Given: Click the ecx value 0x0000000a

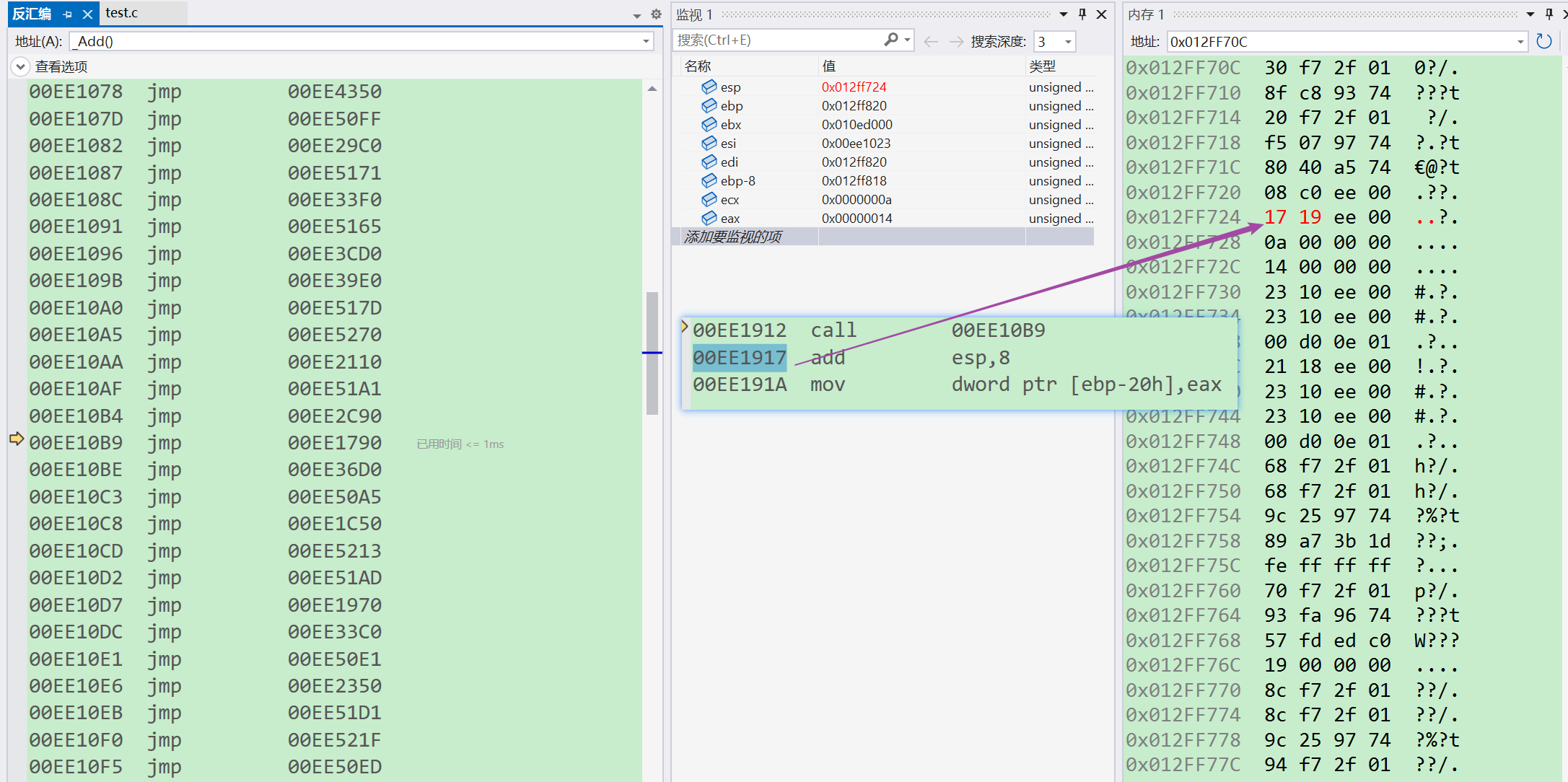Looking at the screenshot, I should tap(857, 199).
